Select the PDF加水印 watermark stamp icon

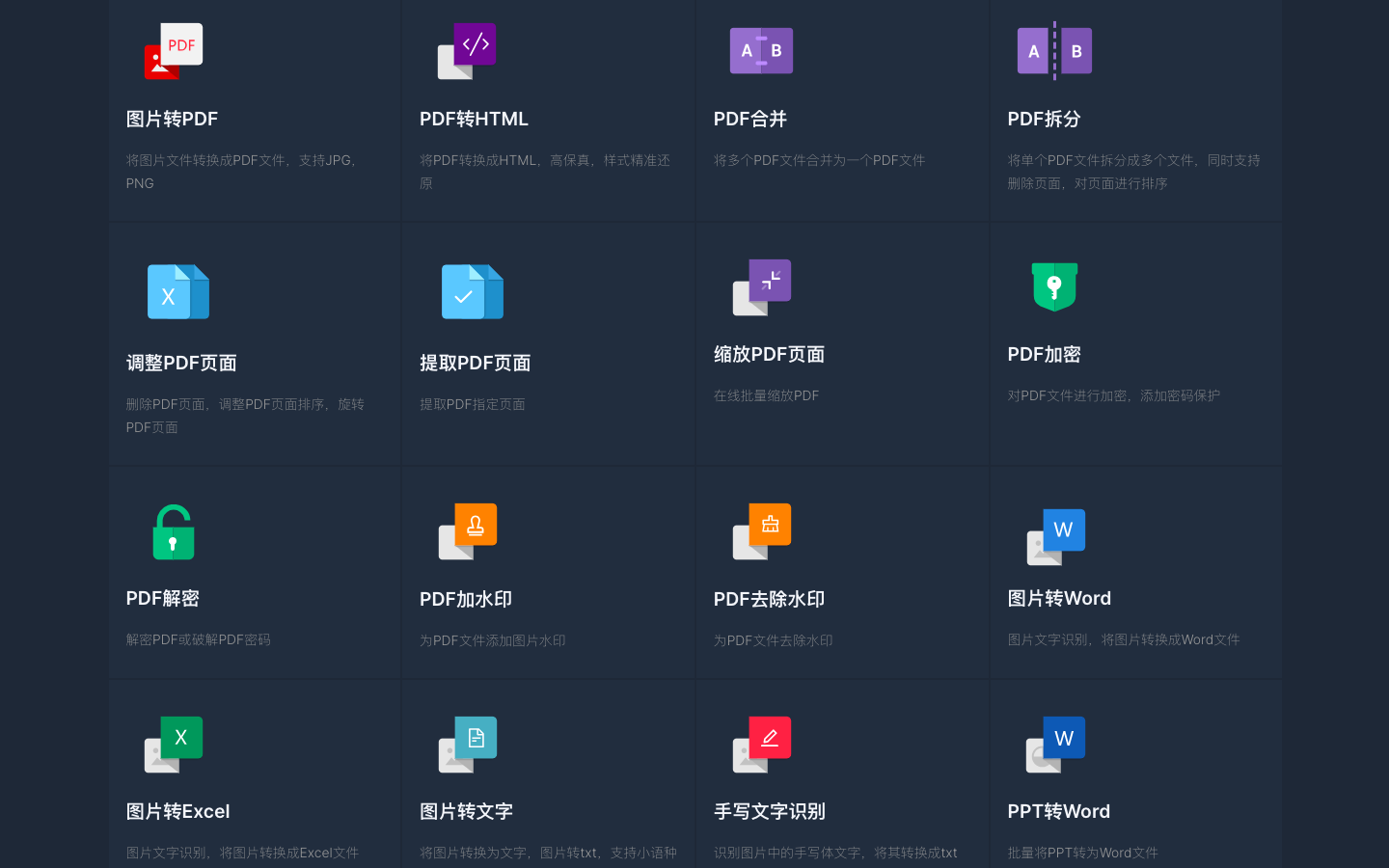[x=468, y=529]
